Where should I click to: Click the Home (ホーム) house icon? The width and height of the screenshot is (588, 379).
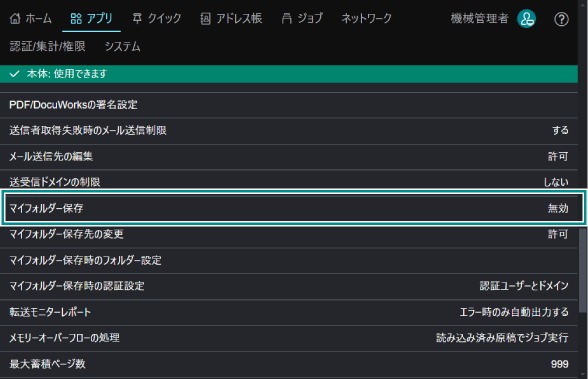[x=15, y=18]
